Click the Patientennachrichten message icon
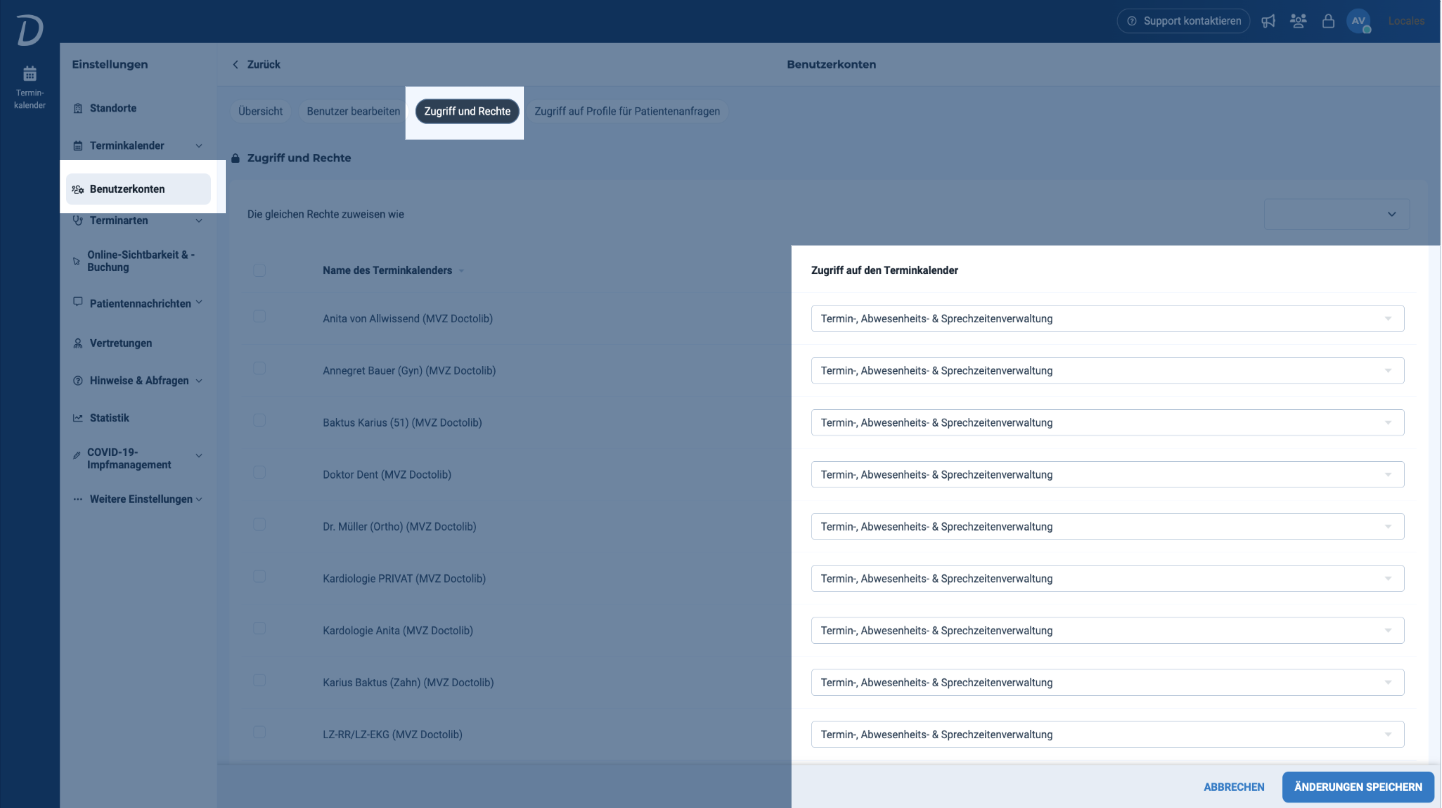Viewport: 1442px width, 808px height. [78, 302]
